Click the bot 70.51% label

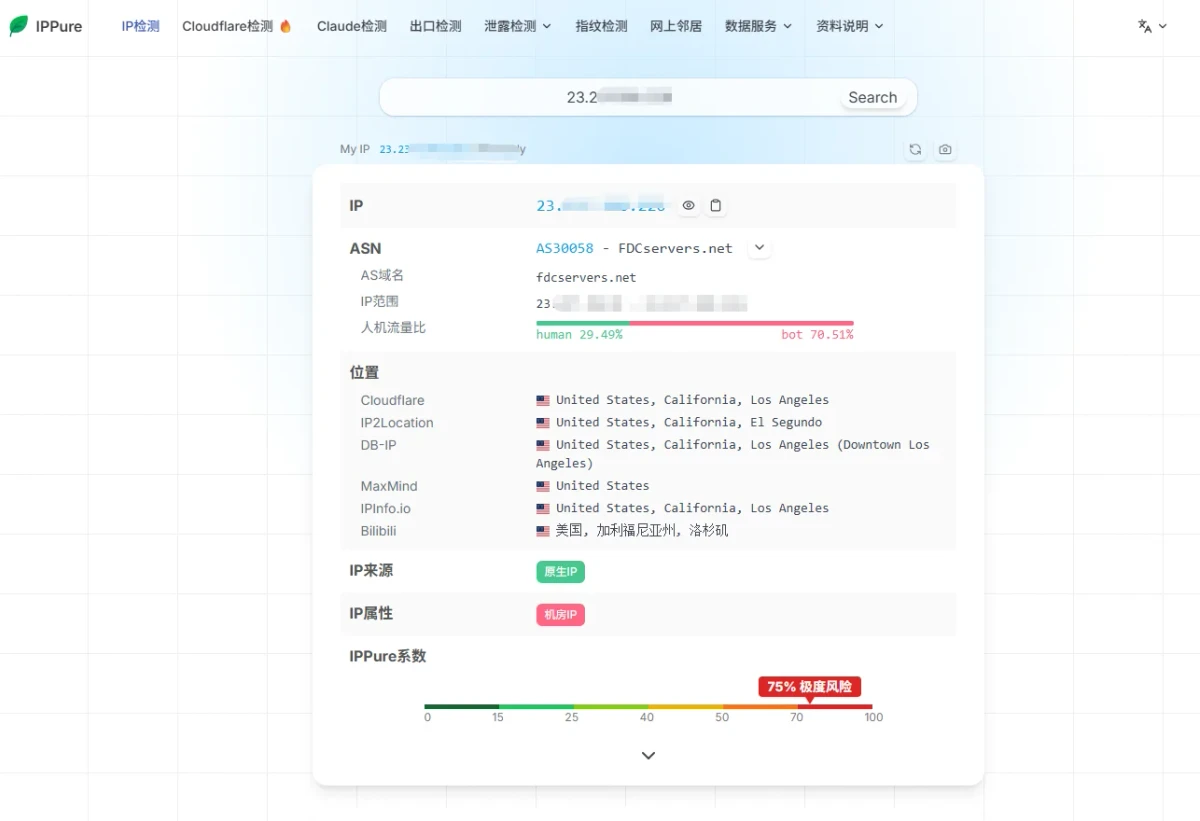817,335
